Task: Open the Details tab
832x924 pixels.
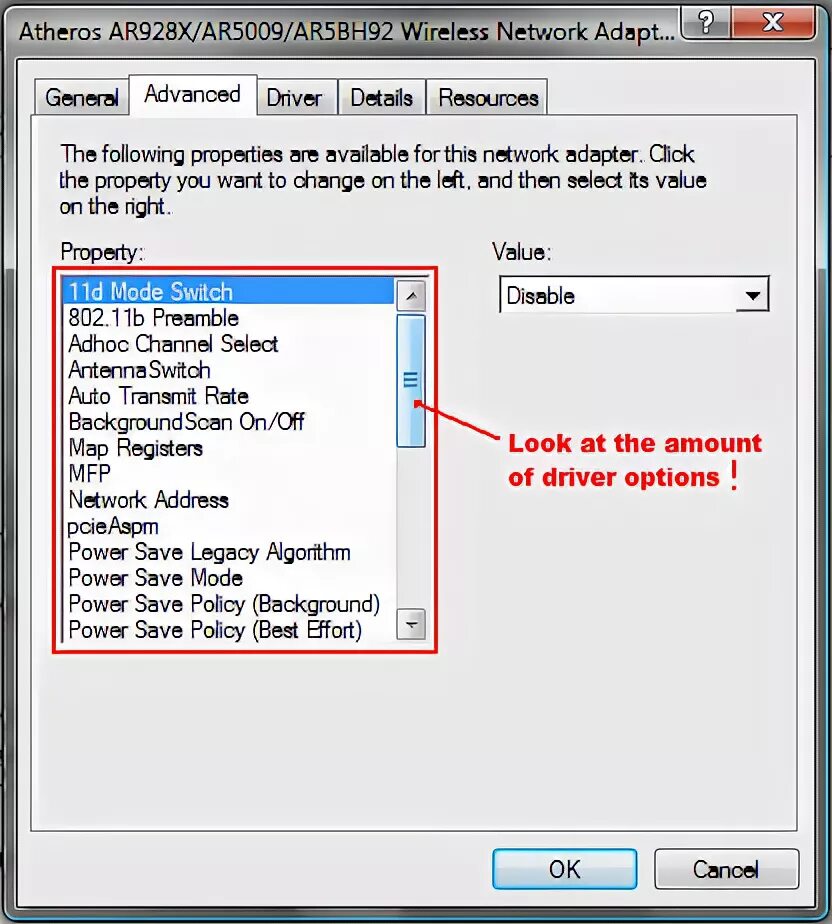Action: [x=381, y=98]
